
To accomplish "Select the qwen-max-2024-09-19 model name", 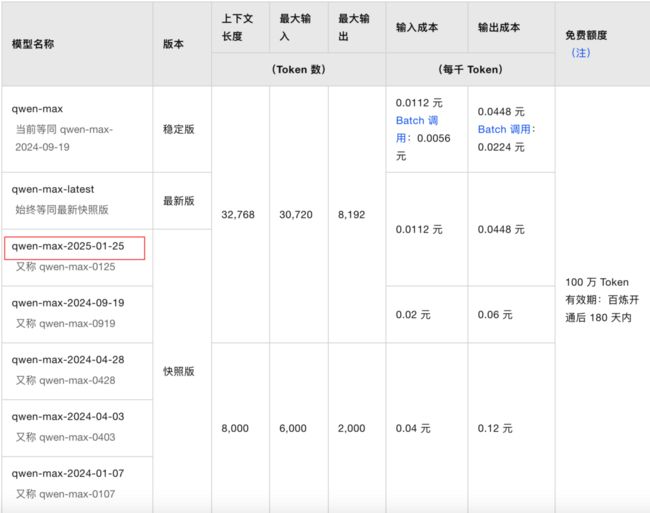I will point(68,303).
